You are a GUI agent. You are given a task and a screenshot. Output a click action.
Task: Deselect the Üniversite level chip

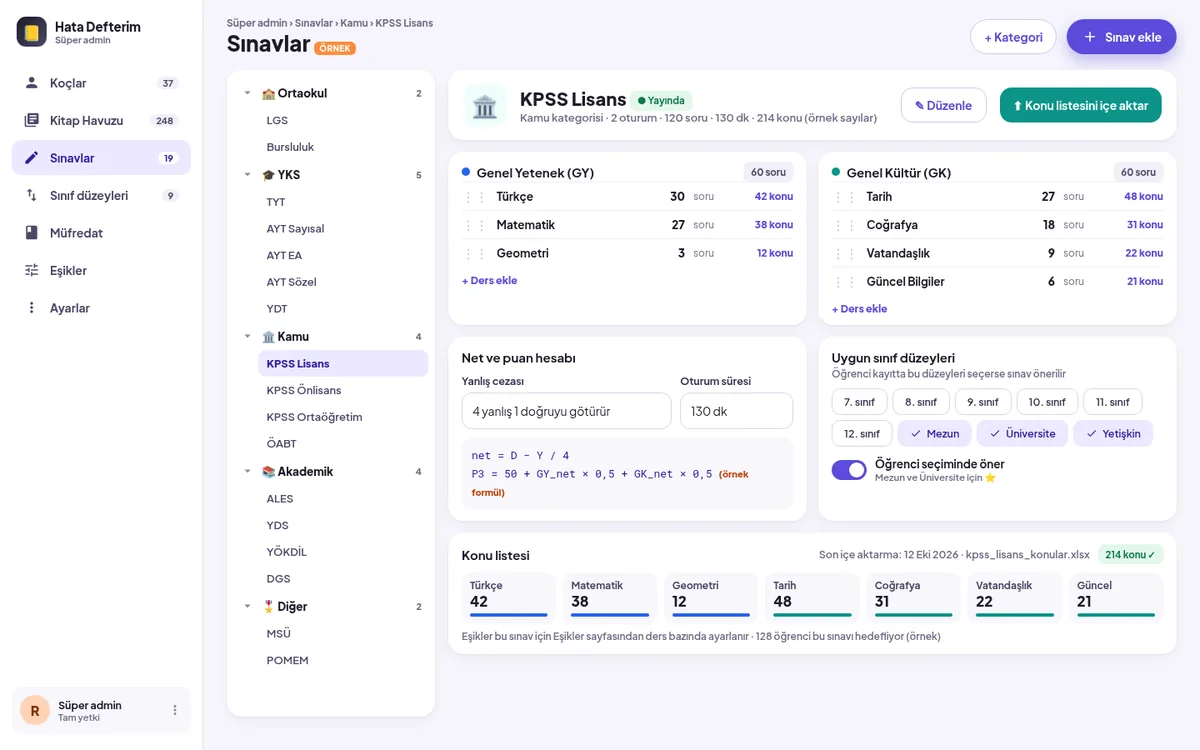(x=1022, y=433)
